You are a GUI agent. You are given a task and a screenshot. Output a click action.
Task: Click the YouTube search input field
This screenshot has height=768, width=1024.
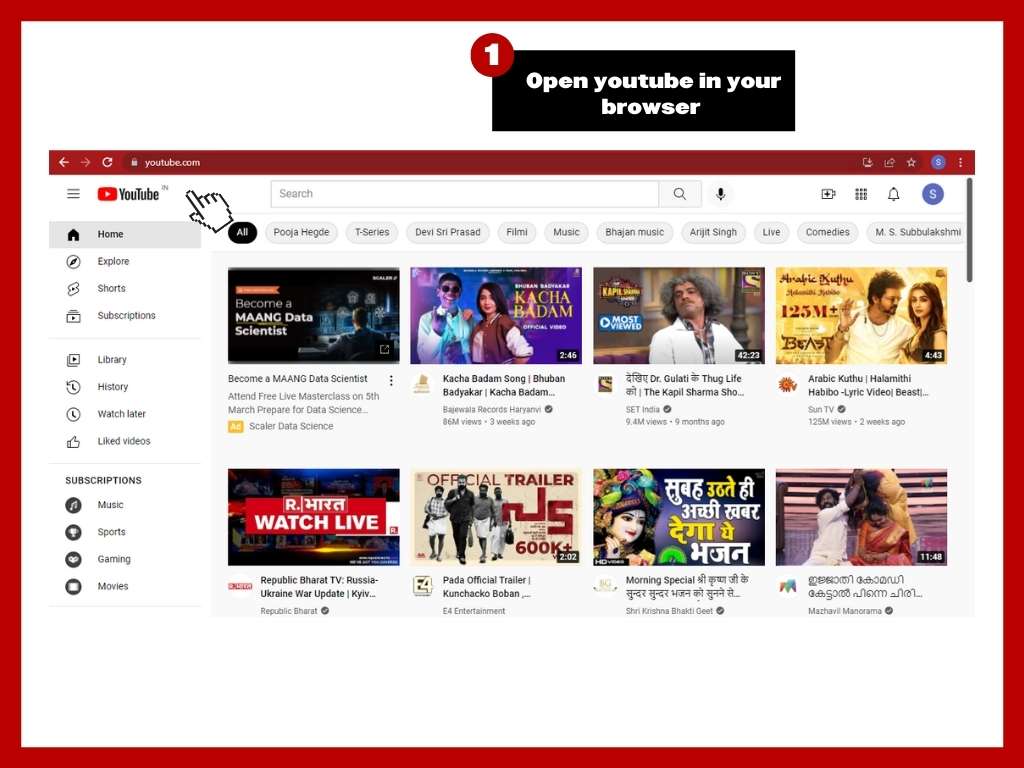pos(464,194)
